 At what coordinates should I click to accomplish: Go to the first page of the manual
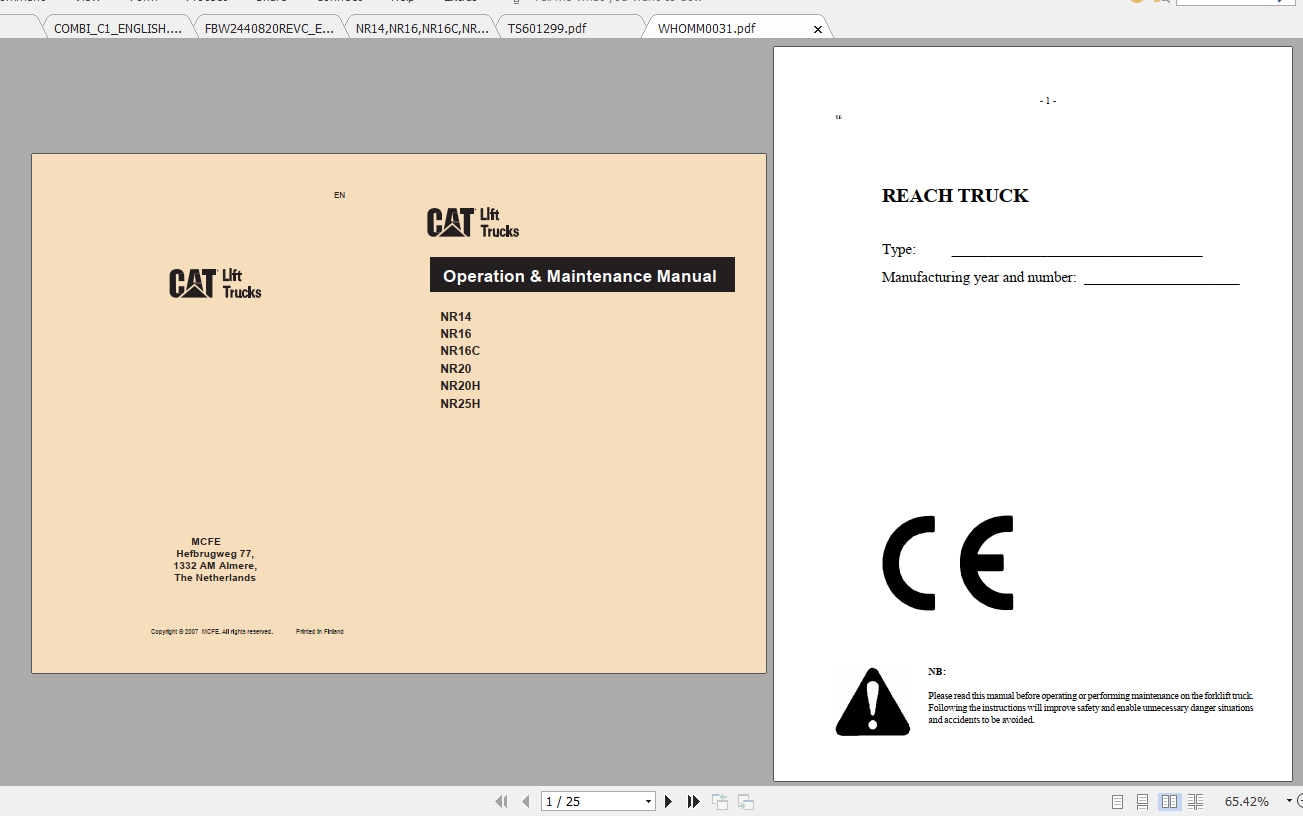(x=503, y=801)
